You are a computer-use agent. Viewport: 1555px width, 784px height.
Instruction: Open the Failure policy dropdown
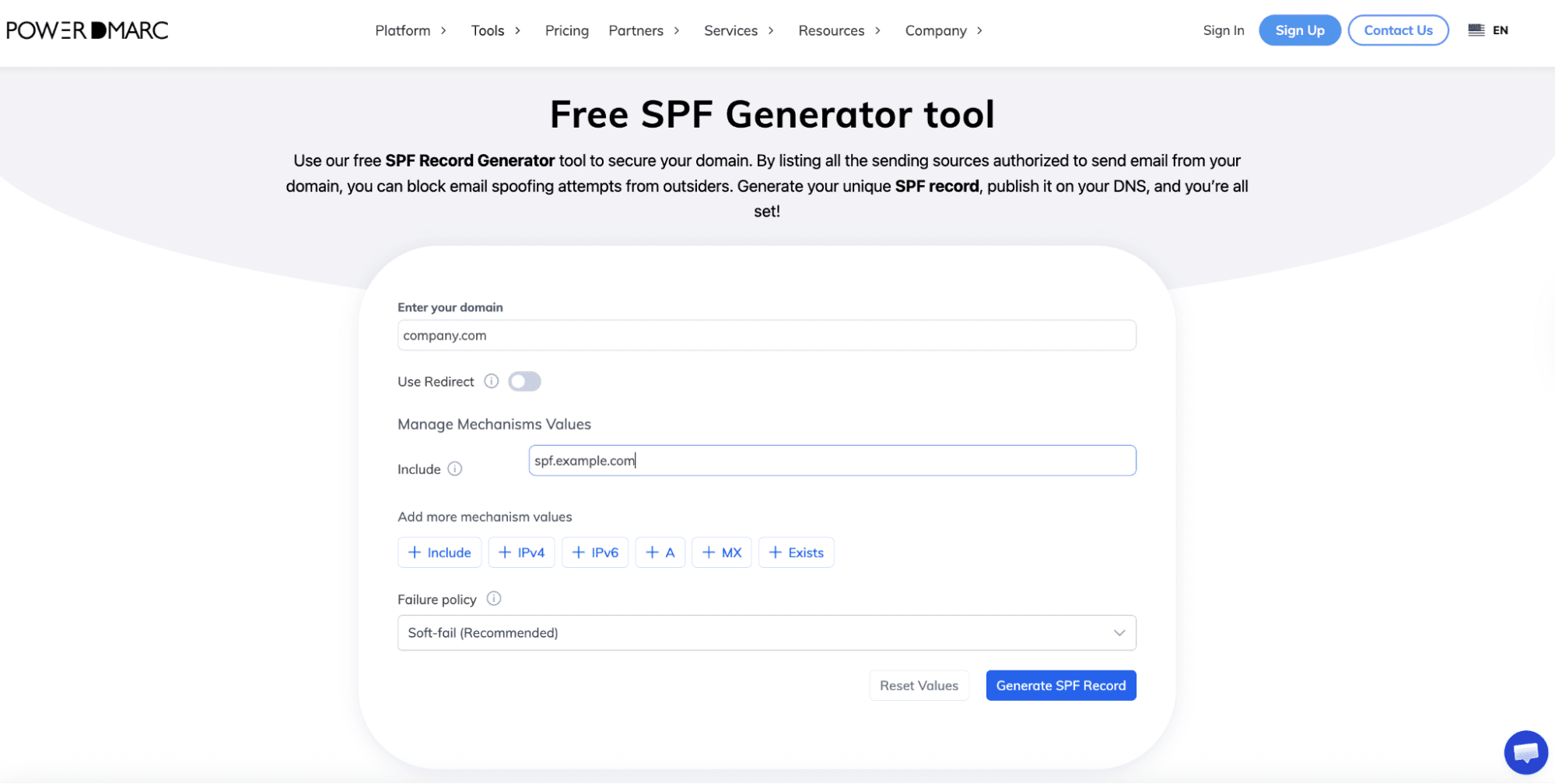766,633
